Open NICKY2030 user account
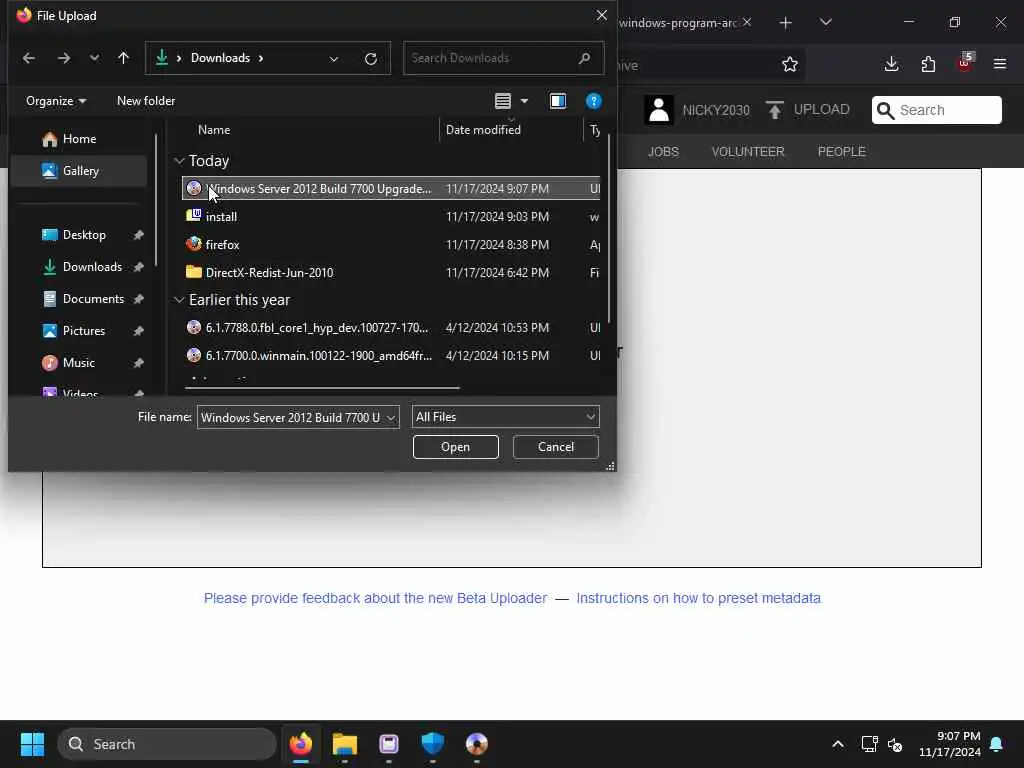Screen dimensions: 1024x768 (x=697, y=110)
